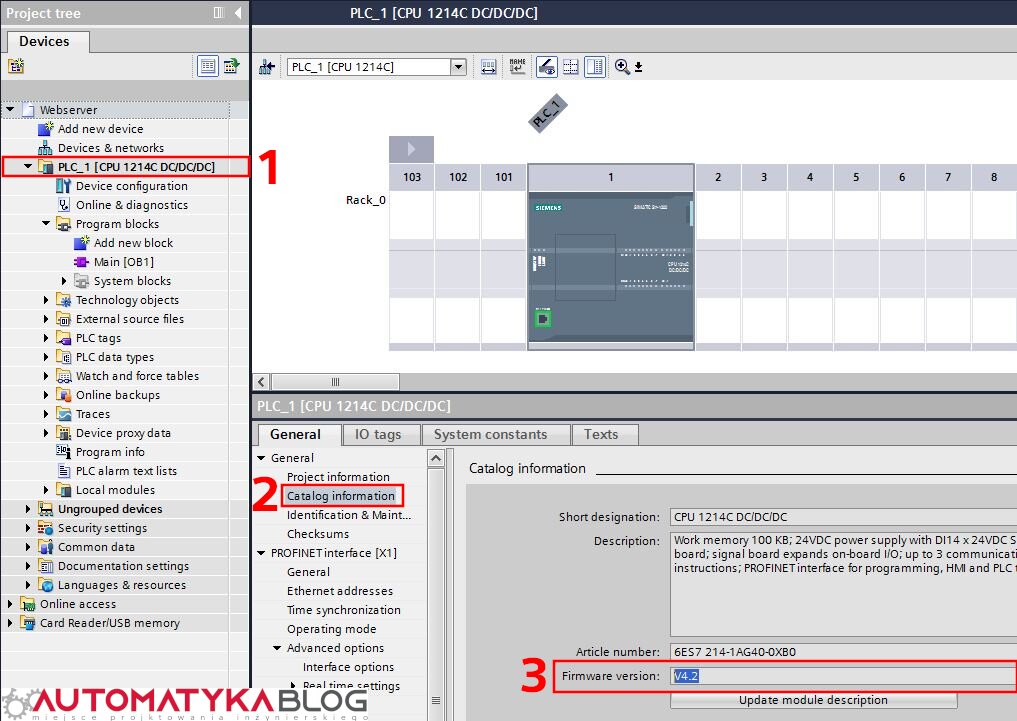This screenshot has height=721, width=1017.
Task: Collapse the PLC_1 [CPU 1214C DC/DC/DC] node
Action: pyautogui.click(x=28, y=167)
